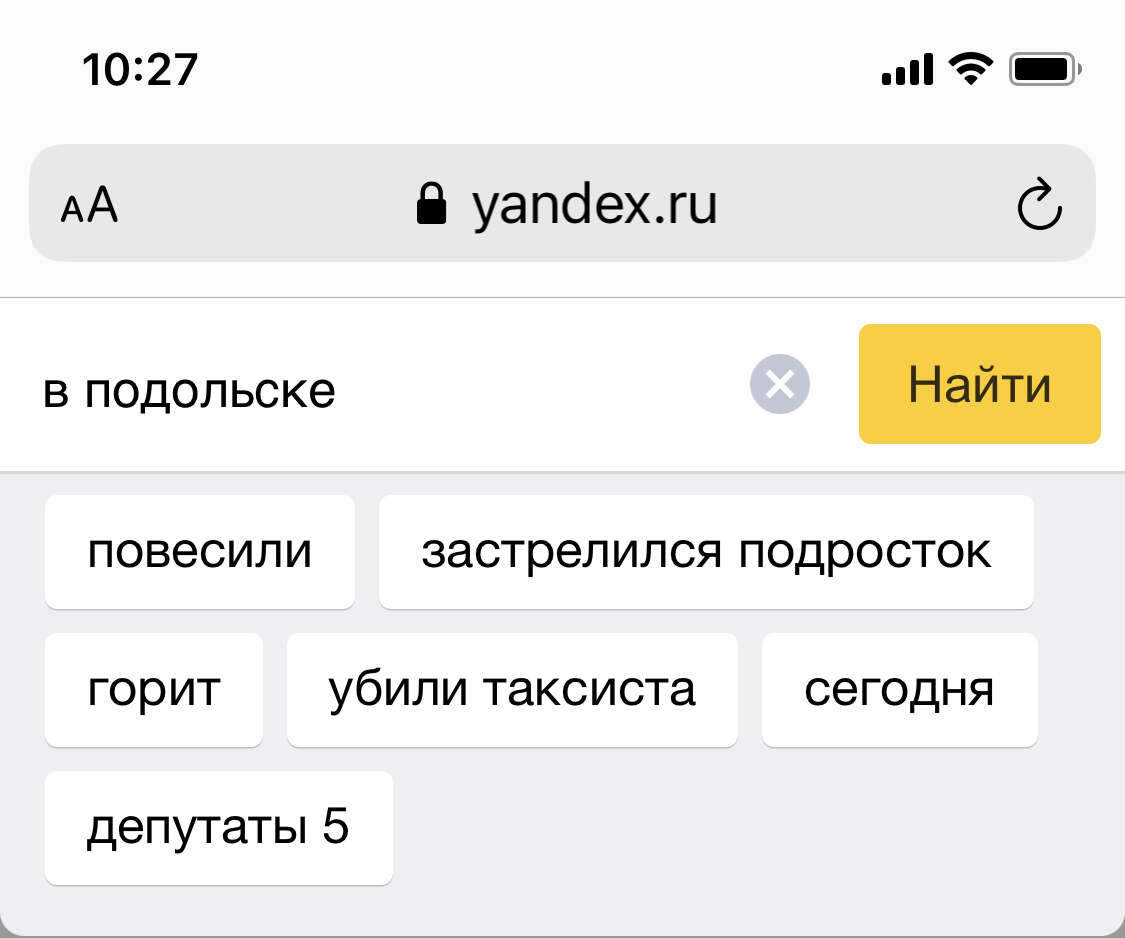The height and width of the screenshot is (938, 1125).
Task: Choose the 'повесили' suggestion chip
Action: 199,552
